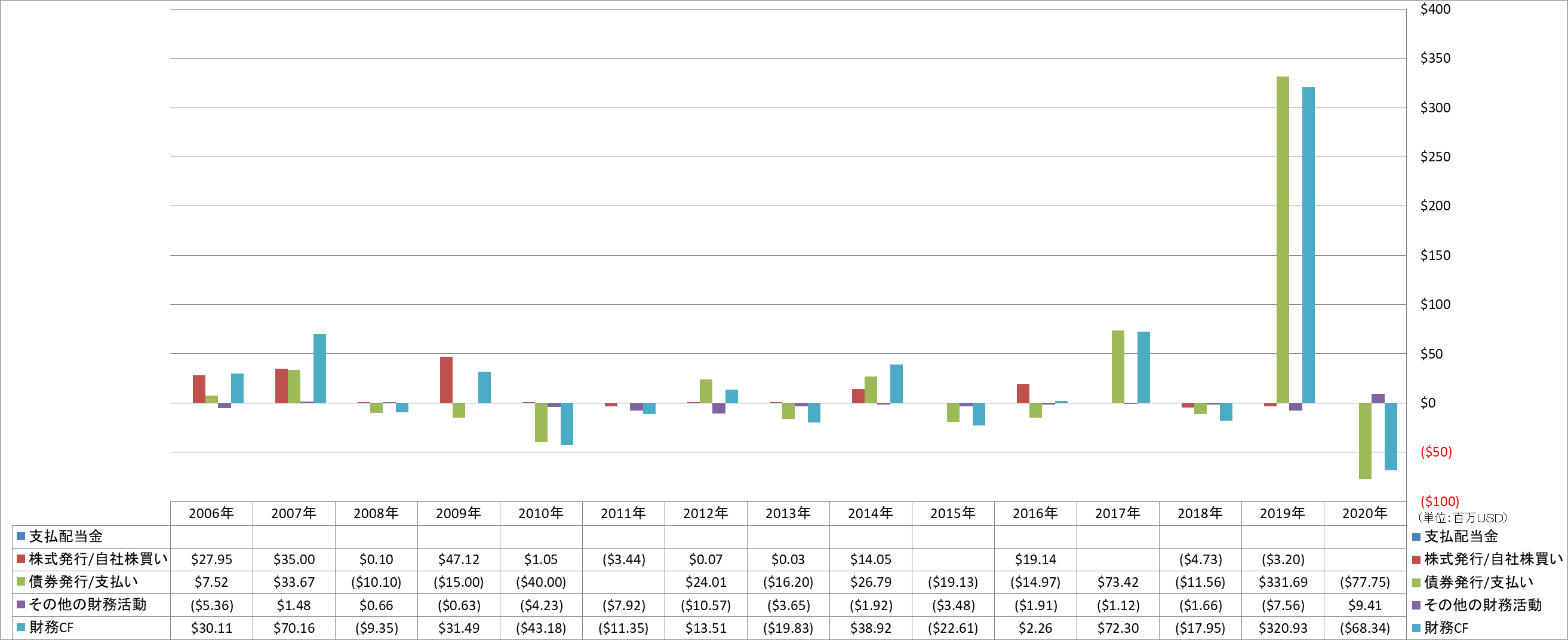
Task: Click the teal 2014 financing CF bar
Action: point(897,384)
